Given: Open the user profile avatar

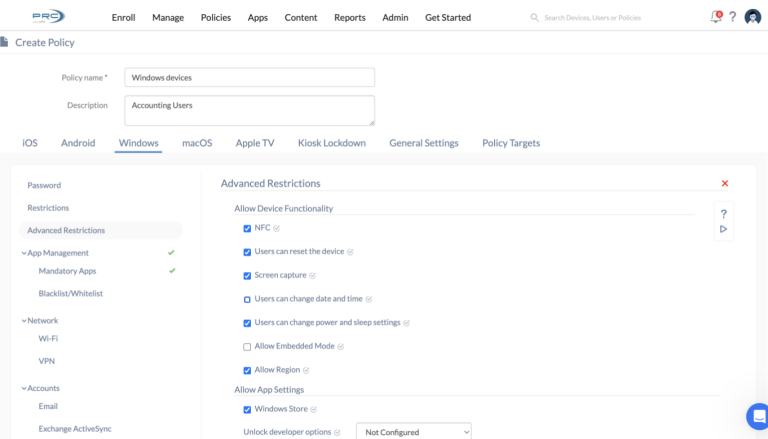Looking at the screenshot, I should tap(753, 17).
